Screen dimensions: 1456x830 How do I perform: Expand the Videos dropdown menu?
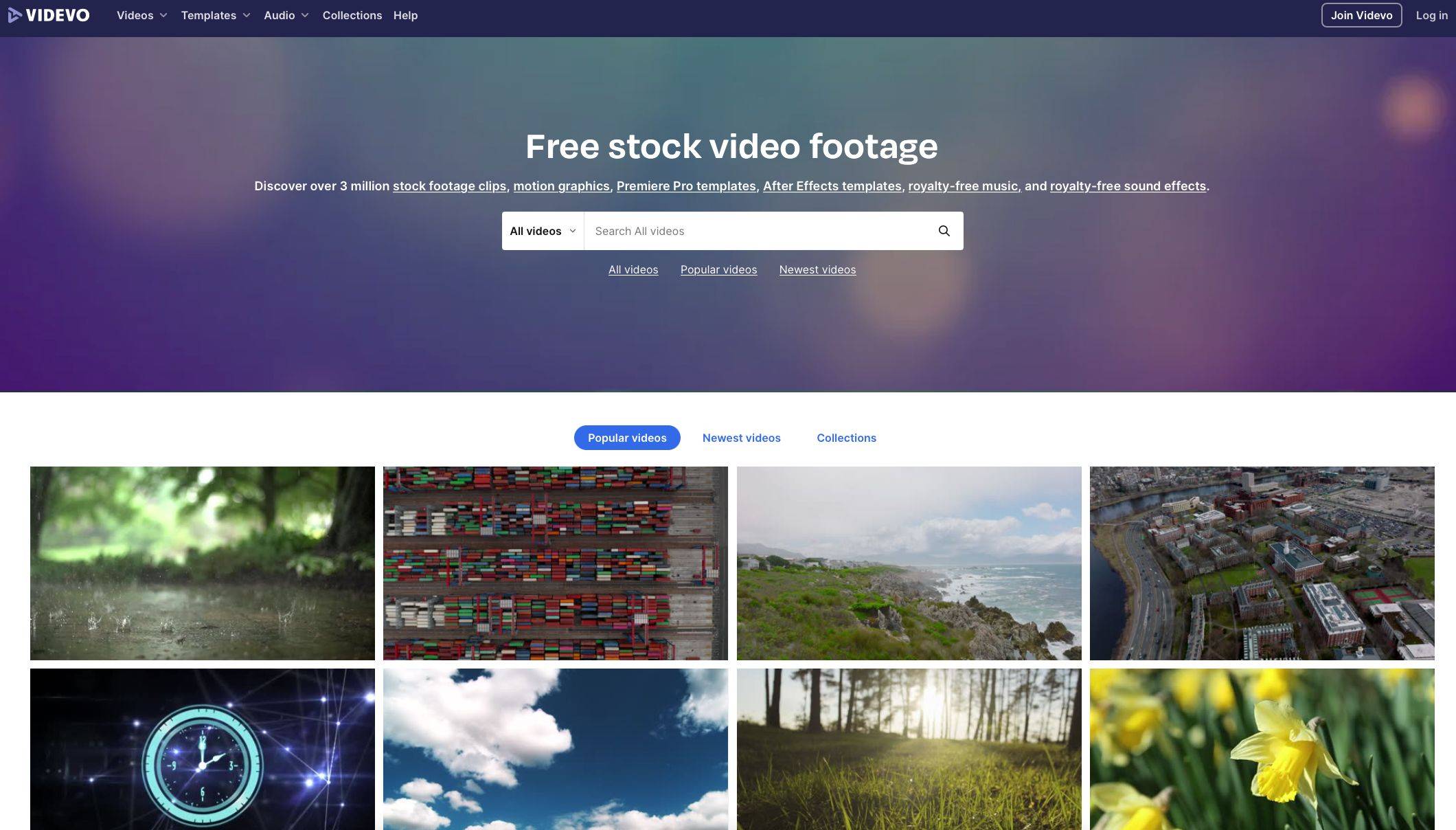pos(142,14)
